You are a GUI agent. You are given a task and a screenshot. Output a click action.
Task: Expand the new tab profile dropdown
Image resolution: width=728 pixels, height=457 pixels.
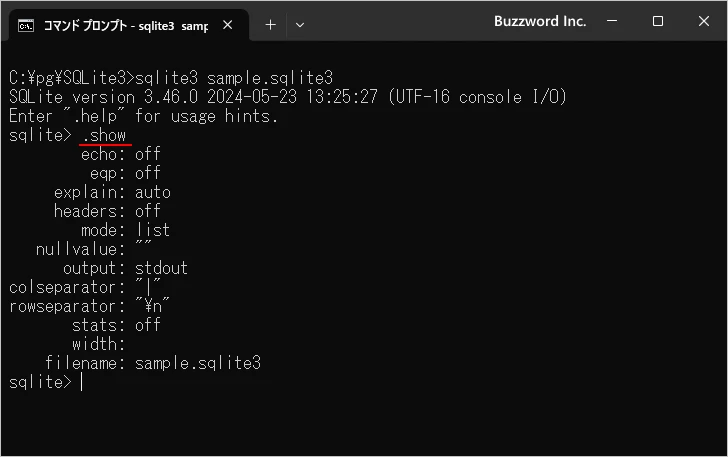[x=300, y=24]
